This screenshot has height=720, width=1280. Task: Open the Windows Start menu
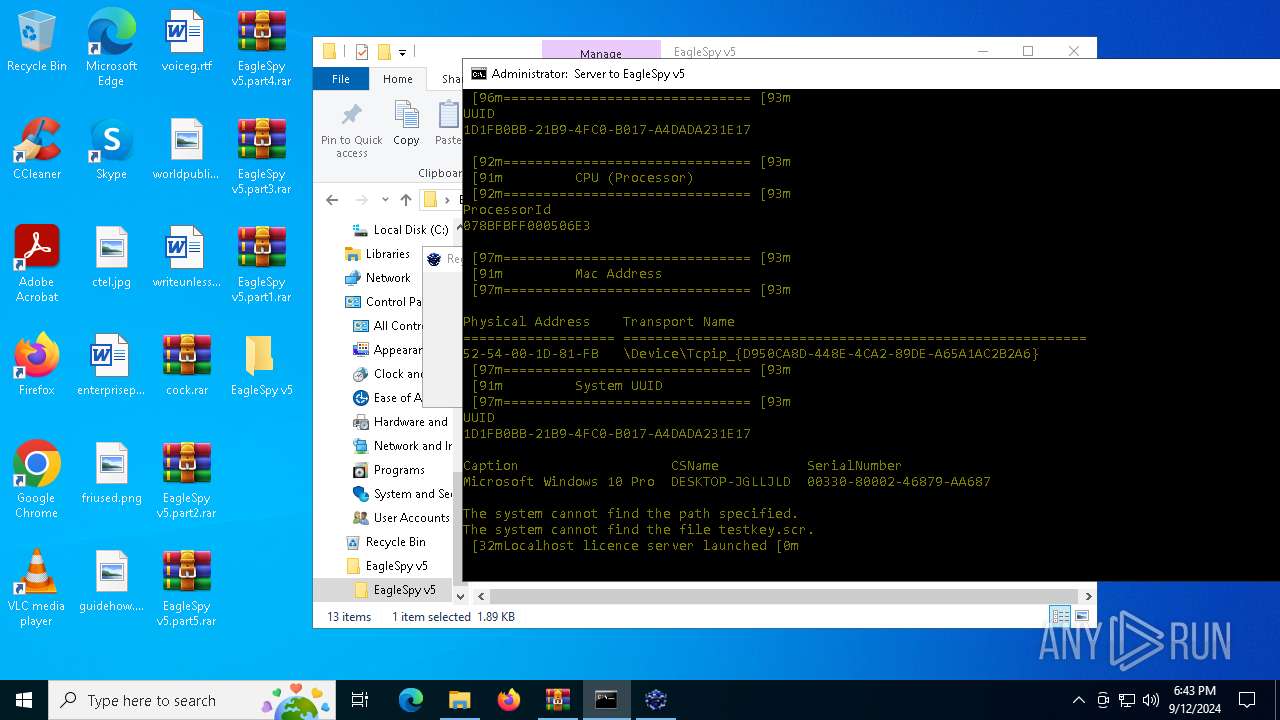pyautogui.click(x=24, y=700)
